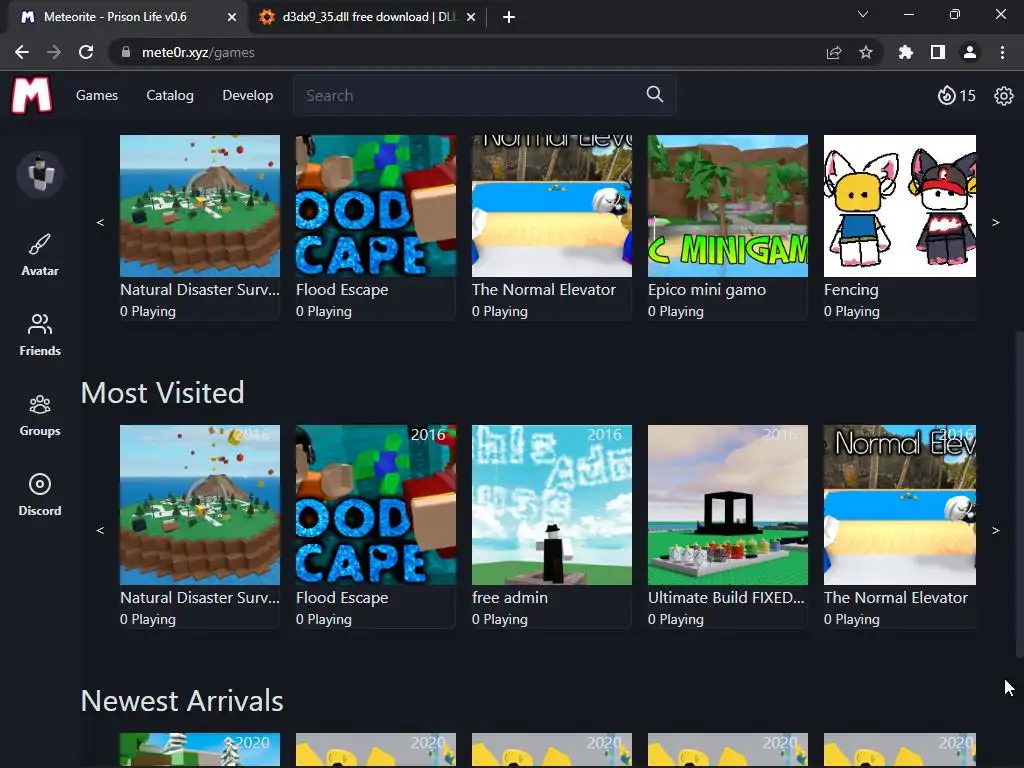Open the Chrome profile icon

point(970,52)
